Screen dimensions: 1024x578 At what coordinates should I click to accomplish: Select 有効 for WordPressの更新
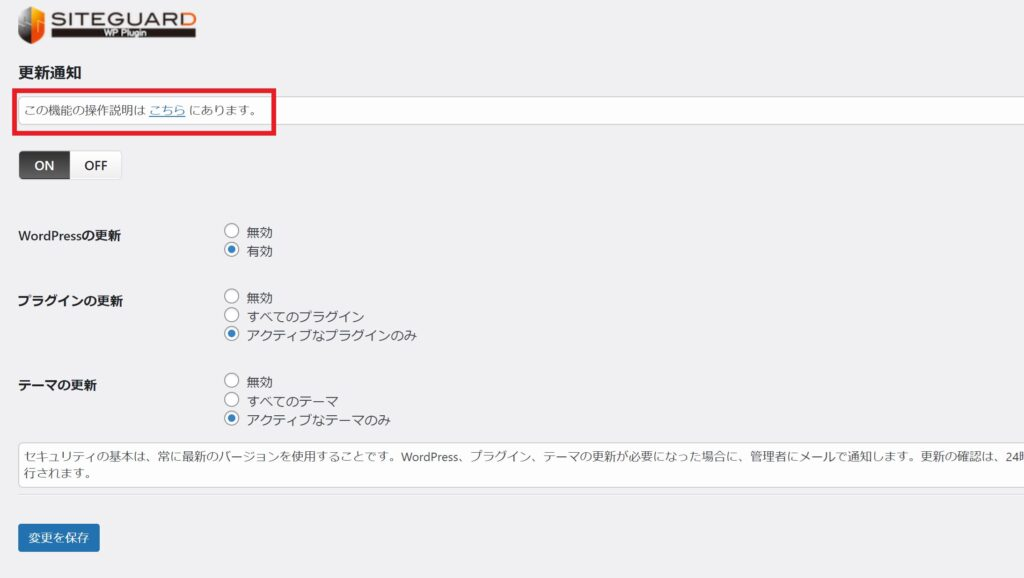pos(232,250)
